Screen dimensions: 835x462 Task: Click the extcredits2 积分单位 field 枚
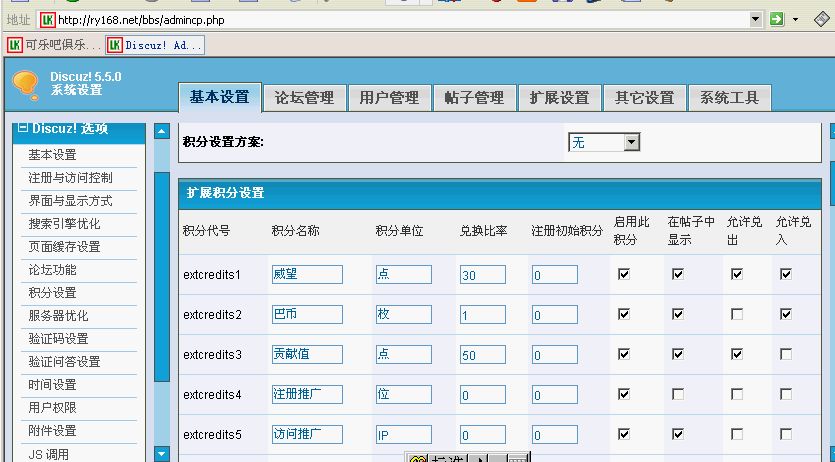pos(404,315)
